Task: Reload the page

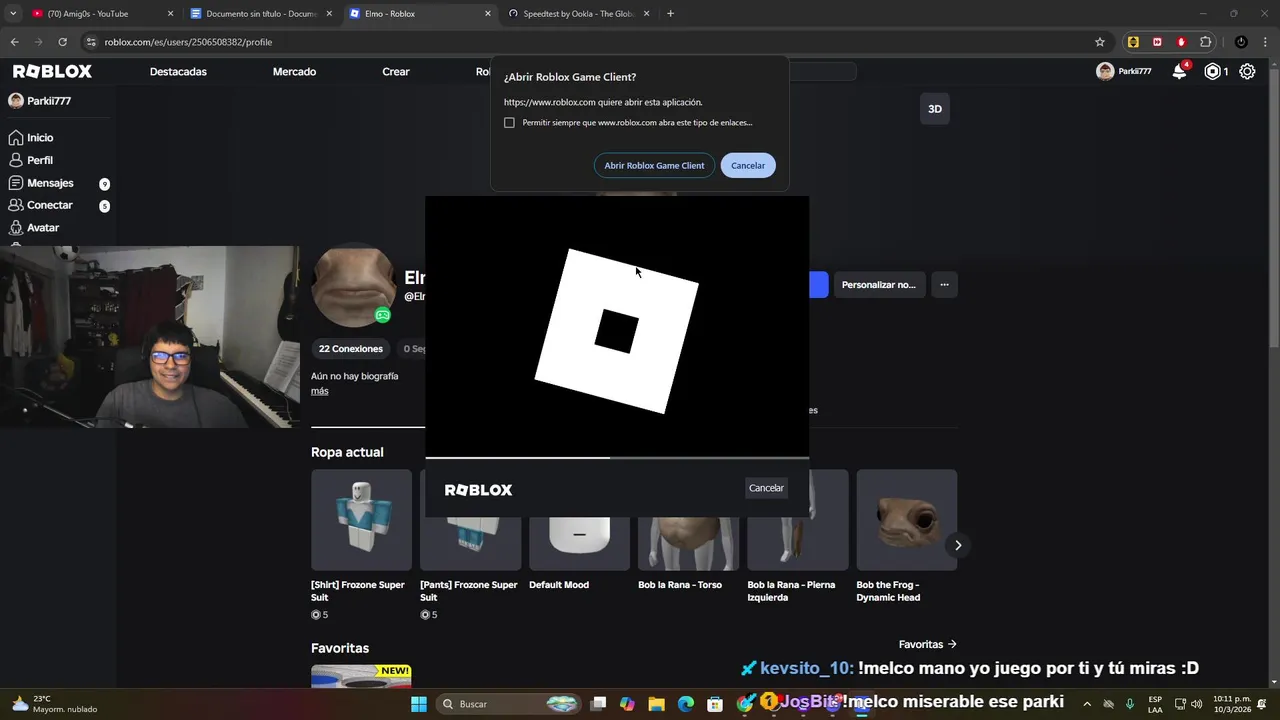Action: [62, 42]
